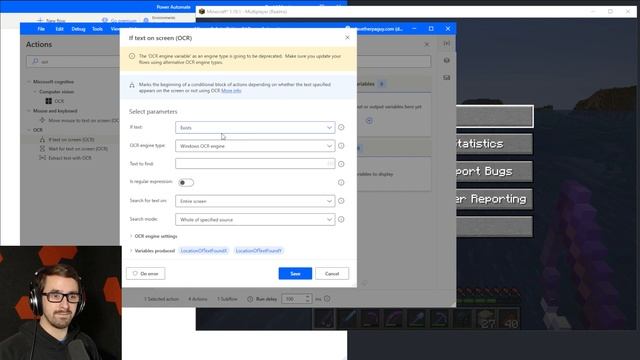Click the Run delay spinner arrows
Viewport: 640px width, 360px height.
(x=308, y=299)
